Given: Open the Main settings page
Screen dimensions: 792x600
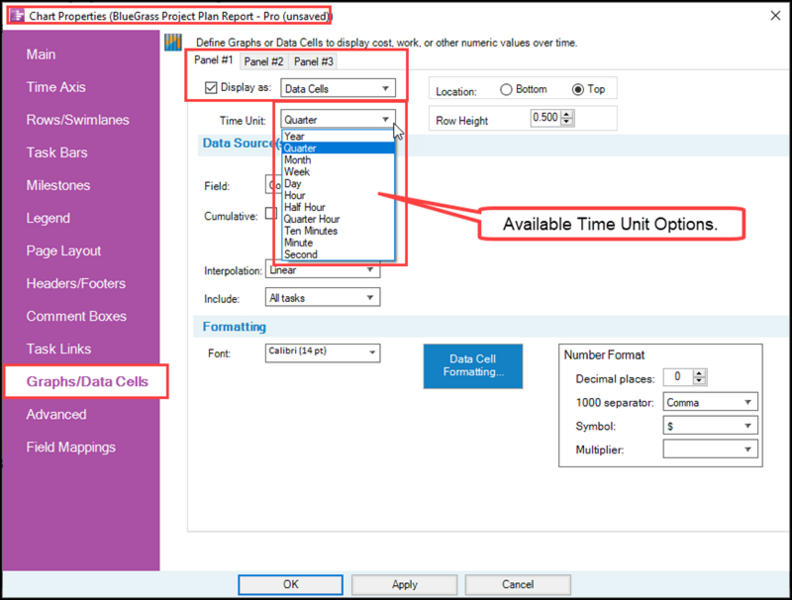Looking at the screenshot, I should 41,55.
